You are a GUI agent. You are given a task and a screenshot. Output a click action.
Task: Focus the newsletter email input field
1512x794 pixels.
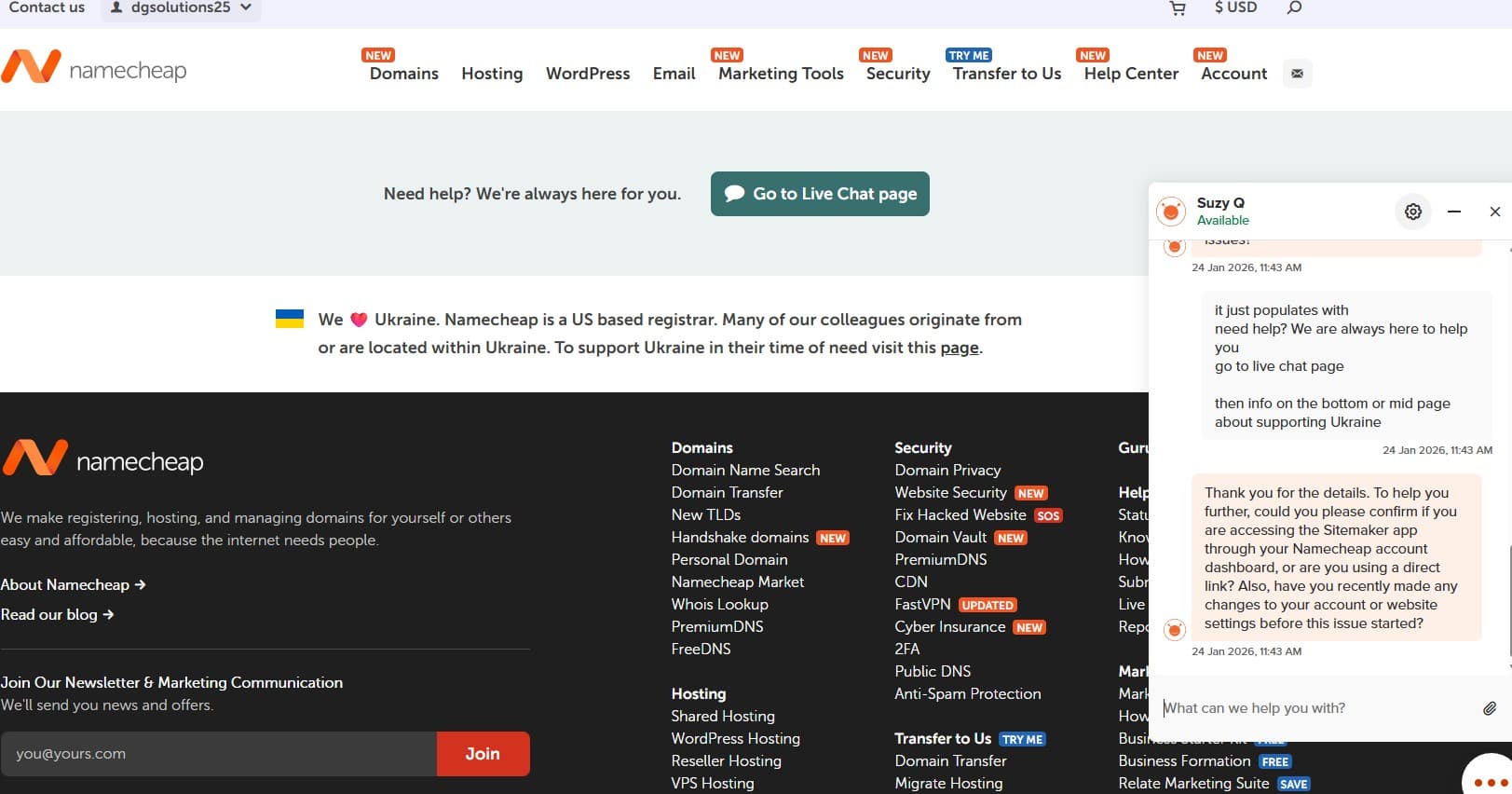pos(219,754)
